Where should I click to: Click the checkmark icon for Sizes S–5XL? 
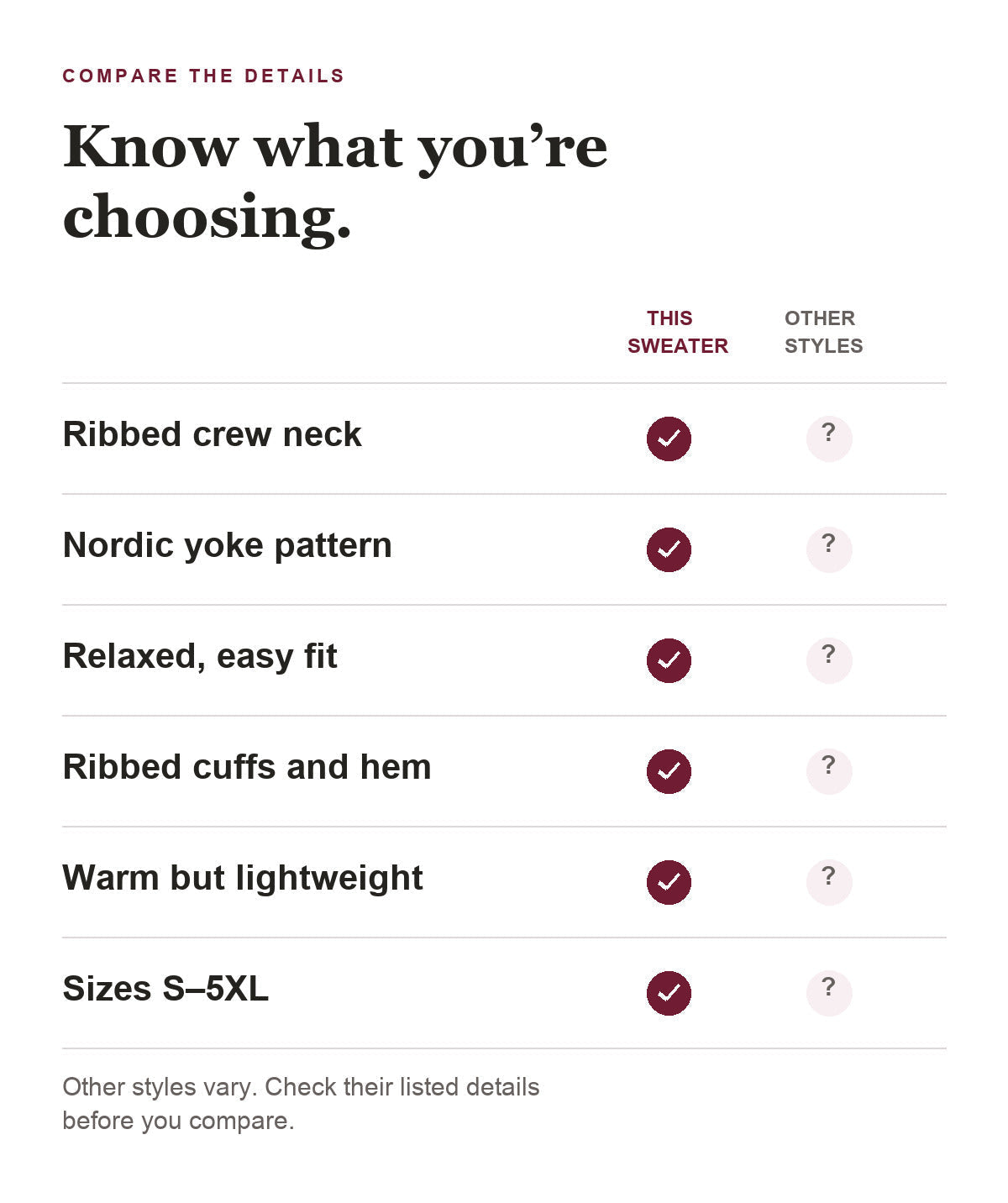[x=669, y=993]
